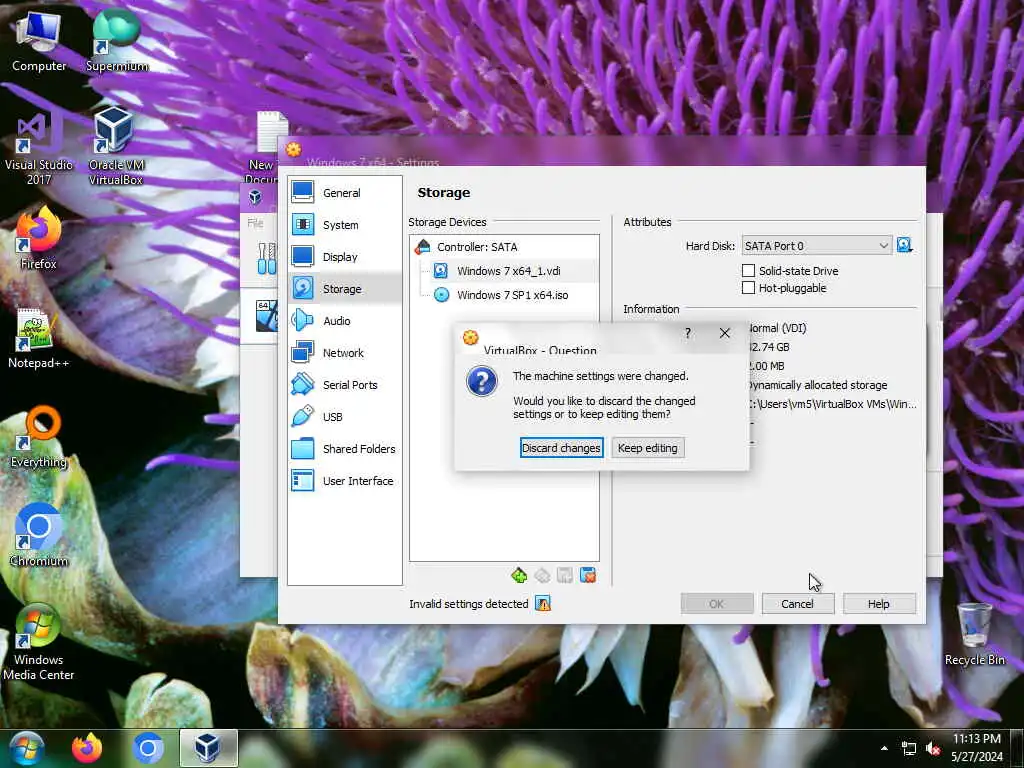Click Cancel in the Settings window
Viewport: 1024px width, 768px height.
pyautogui.click(x=797, y=603)
